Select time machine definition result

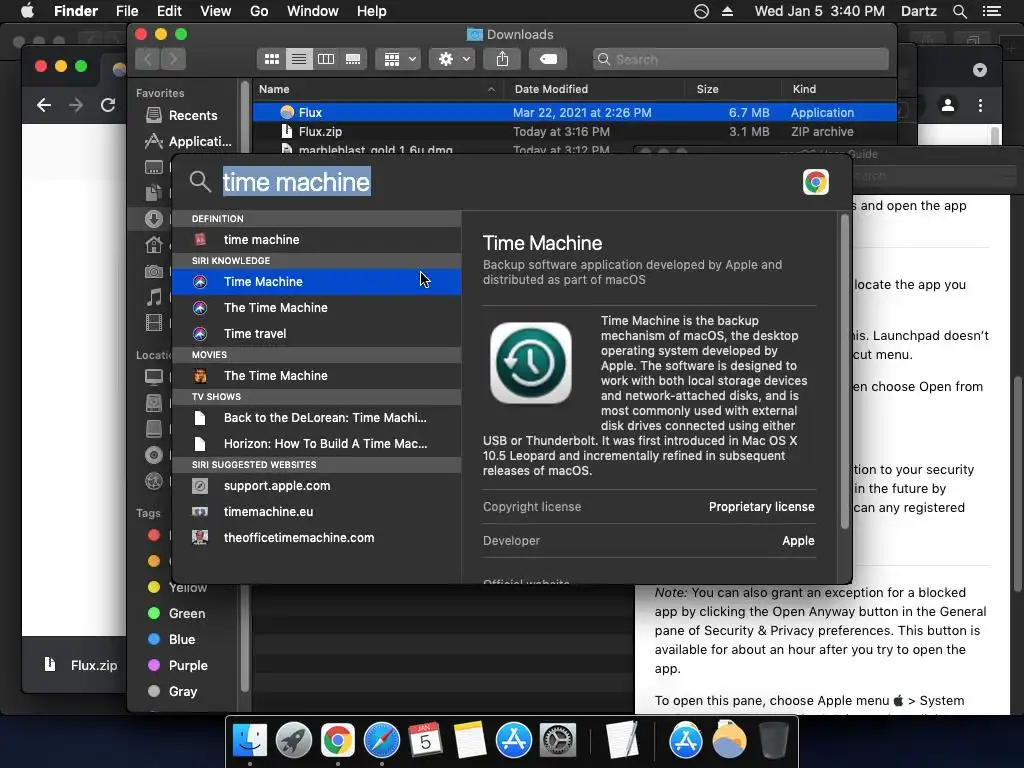click(x=317, y=240)
